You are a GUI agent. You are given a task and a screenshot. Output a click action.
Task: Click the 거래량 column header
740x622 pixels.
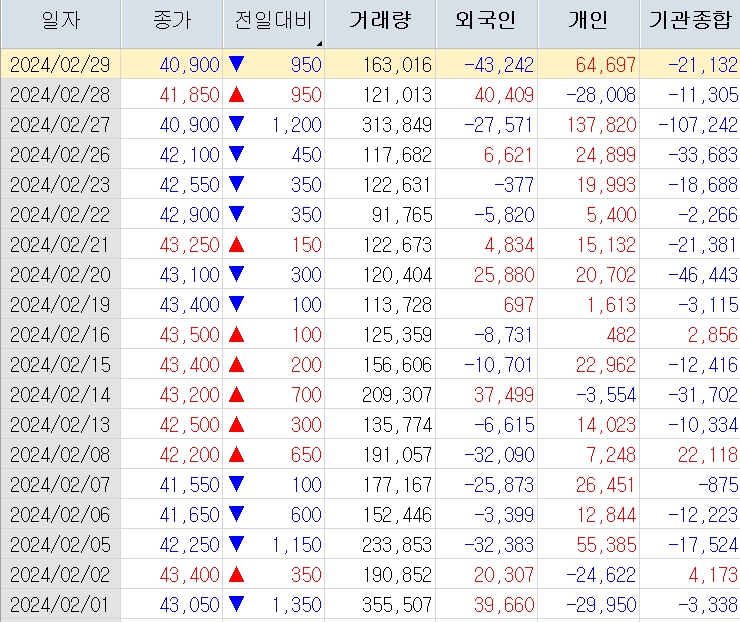pos(380,22)
